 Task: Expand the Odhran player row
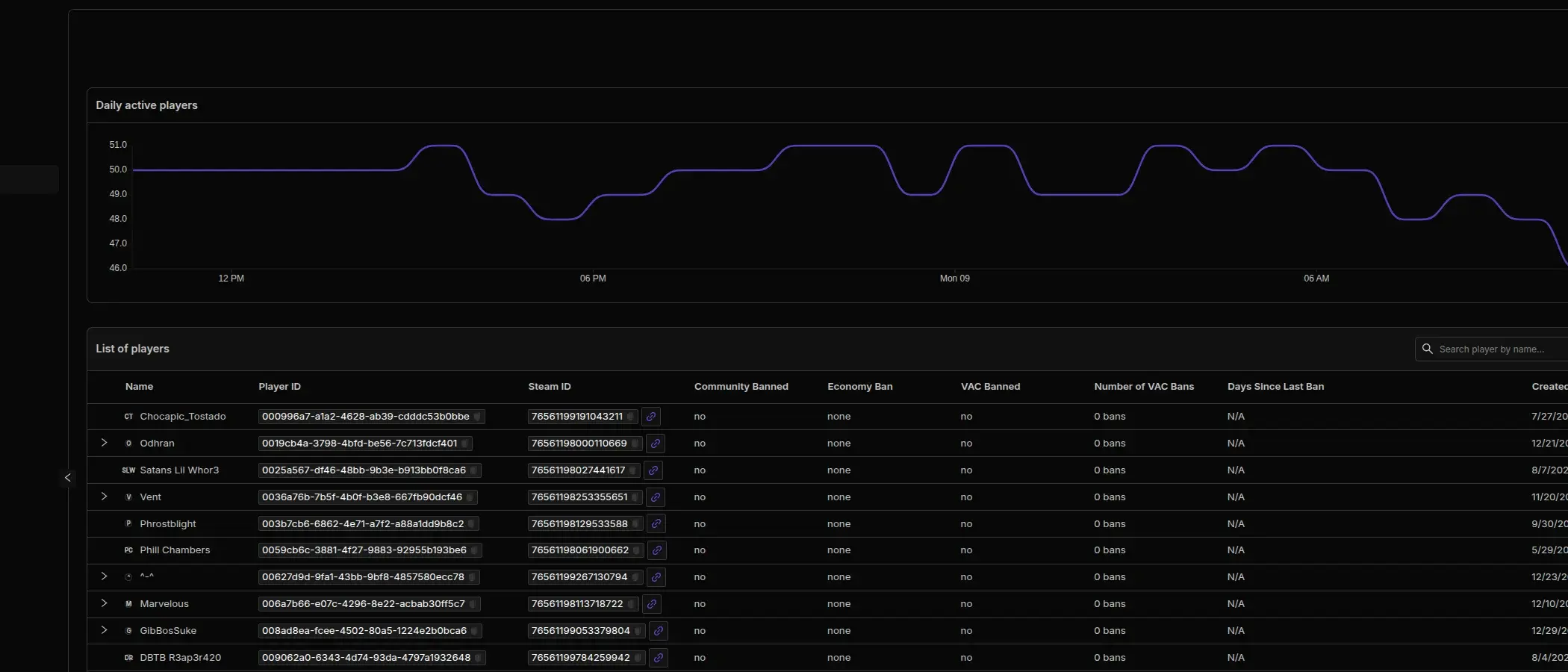[x=104, y=443]
